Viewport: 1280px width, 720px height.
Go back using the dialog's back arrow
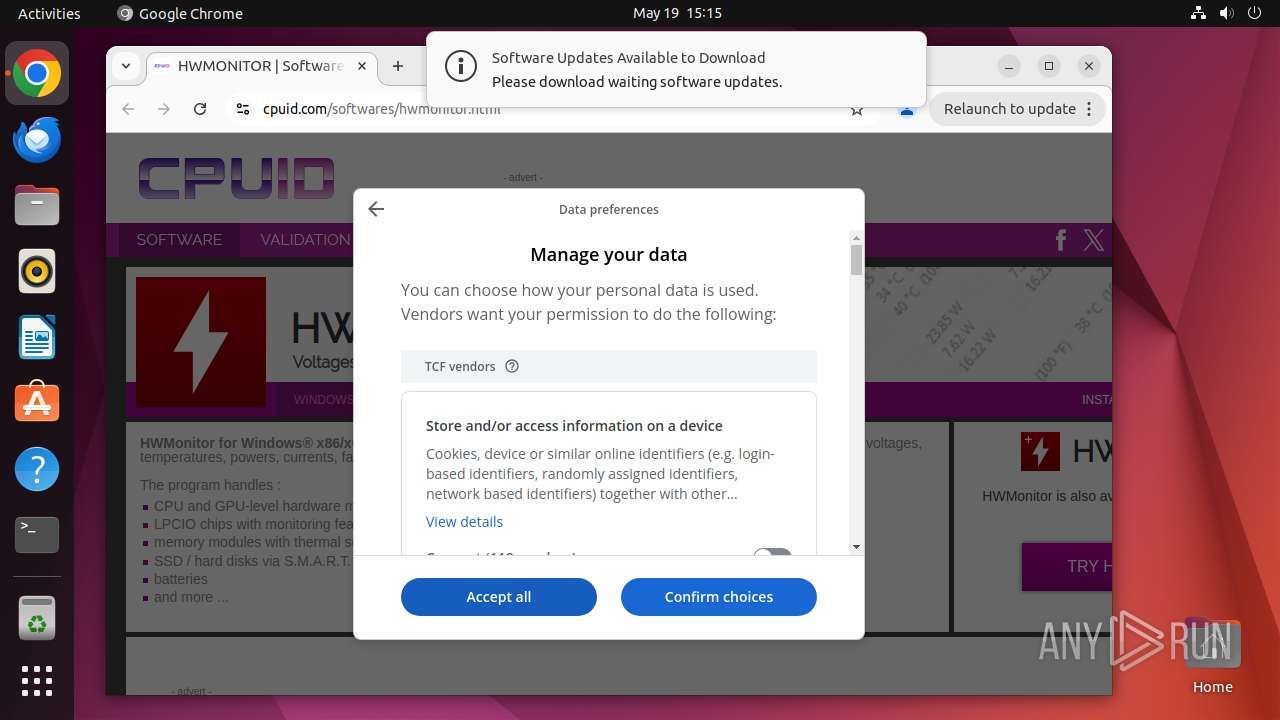[376, 209]
